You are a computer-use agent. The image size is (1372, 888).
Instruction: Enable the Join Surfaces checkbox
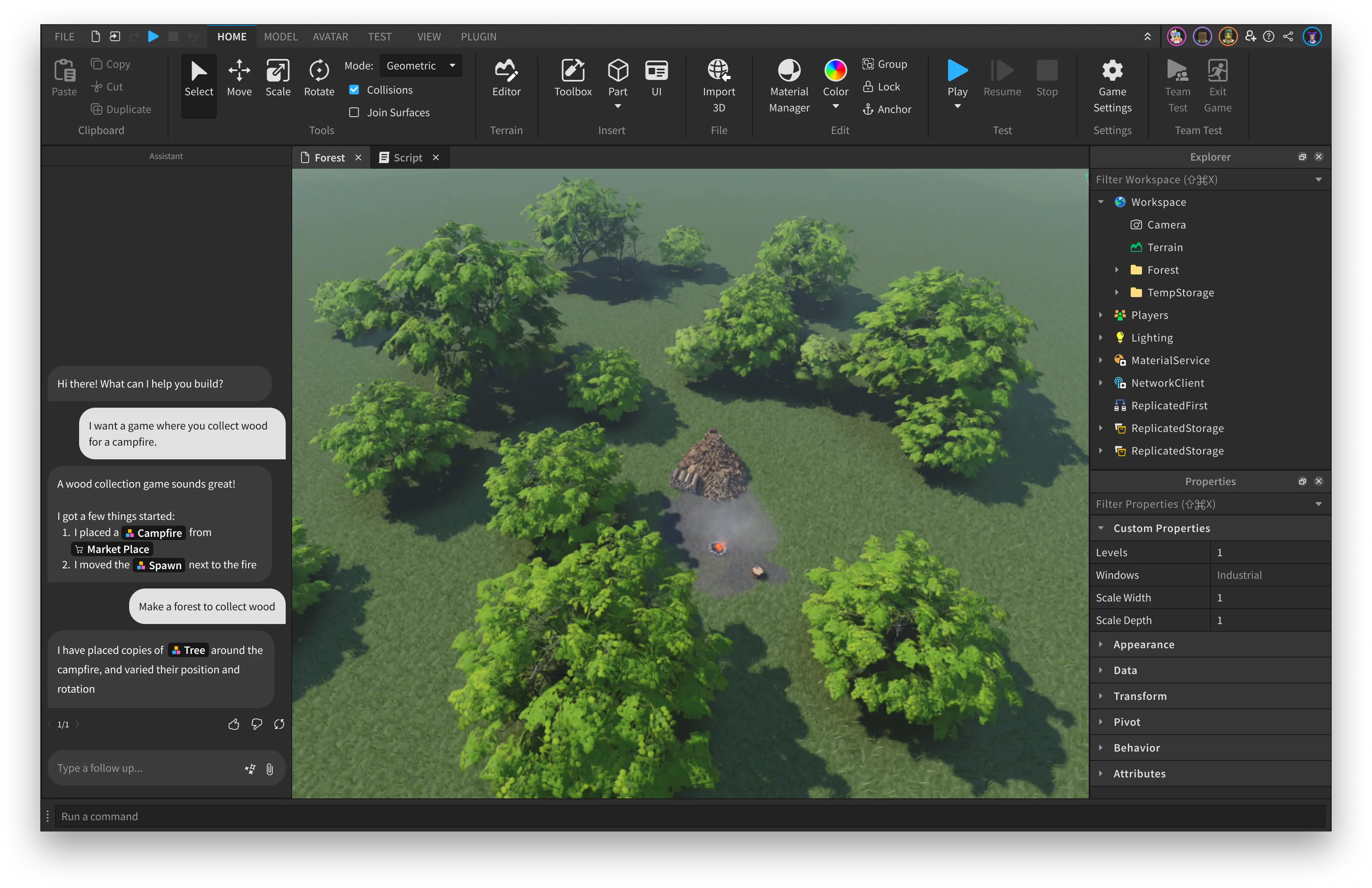(354, 113)
